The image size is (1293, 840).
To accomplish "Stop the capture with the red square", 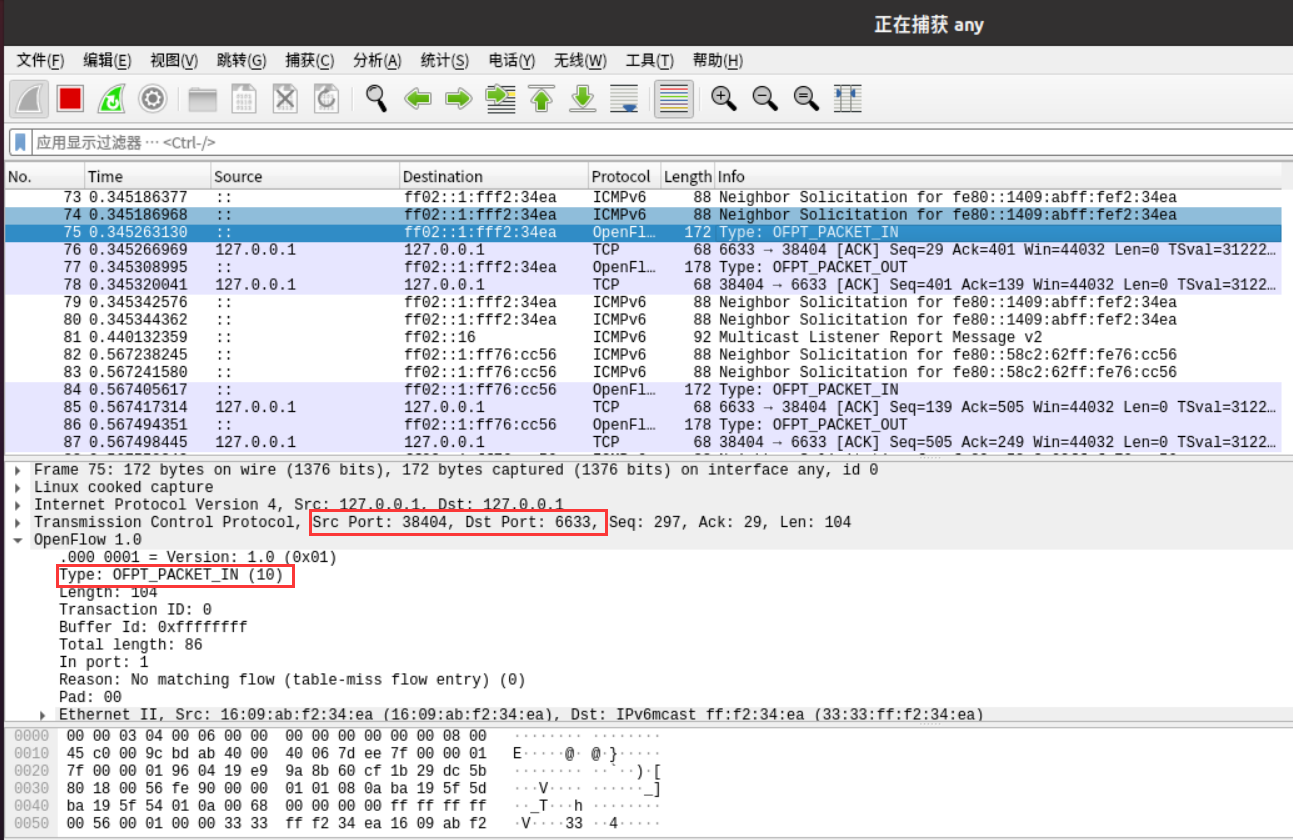I will point(70,99).
